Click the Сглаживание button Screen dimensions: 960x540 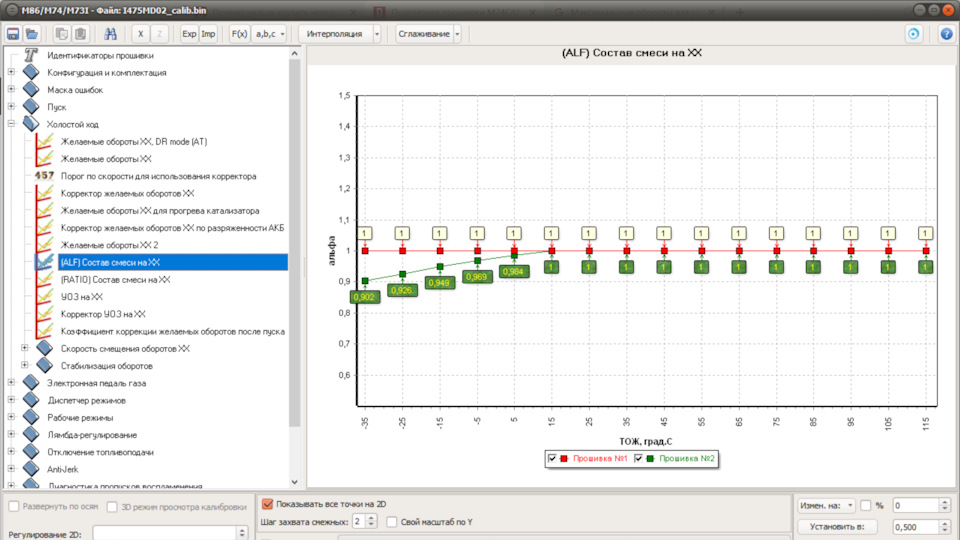424,34
